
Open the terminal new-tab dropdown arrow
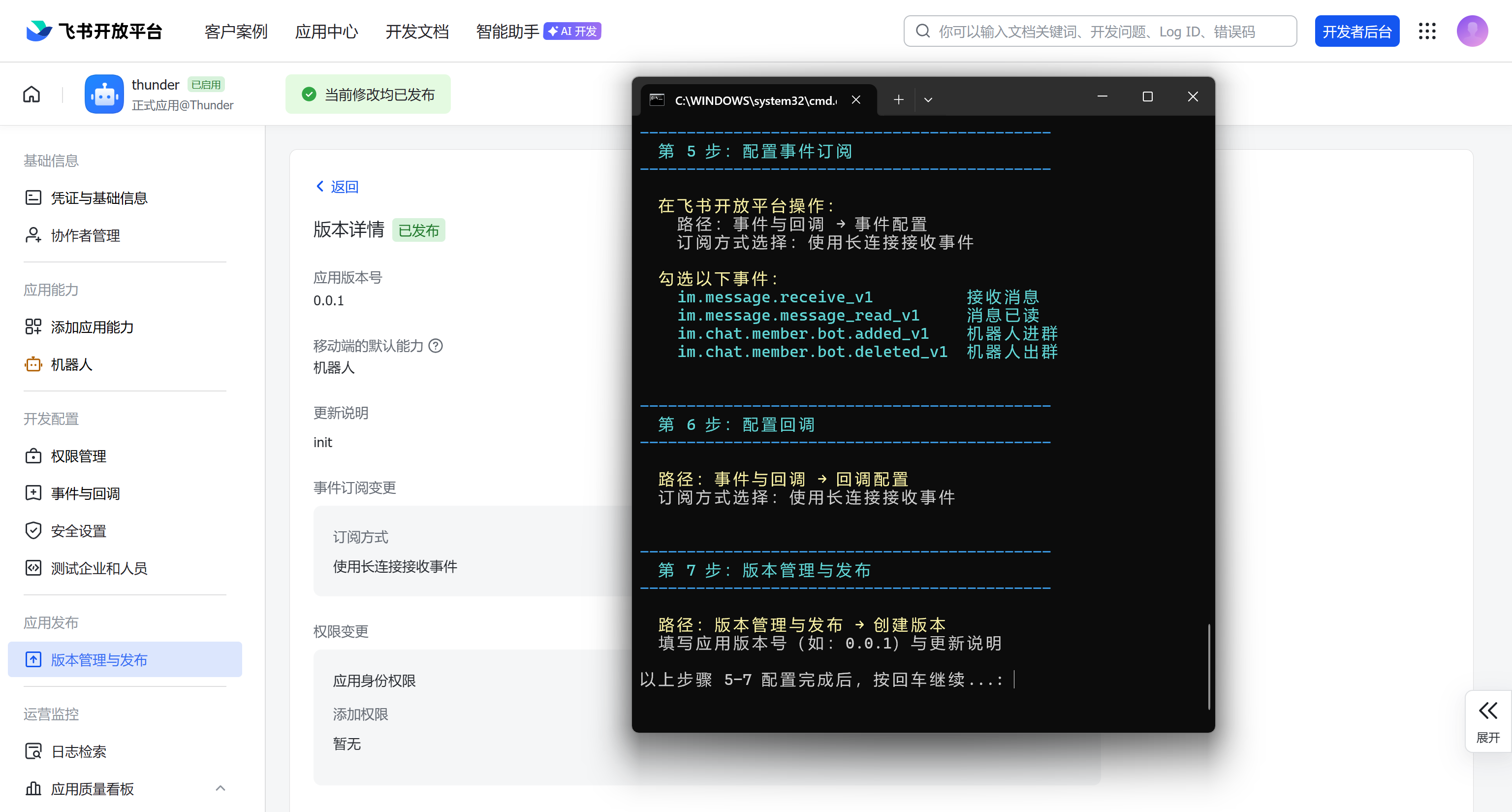pyautogui.click(x=928, y=100)
